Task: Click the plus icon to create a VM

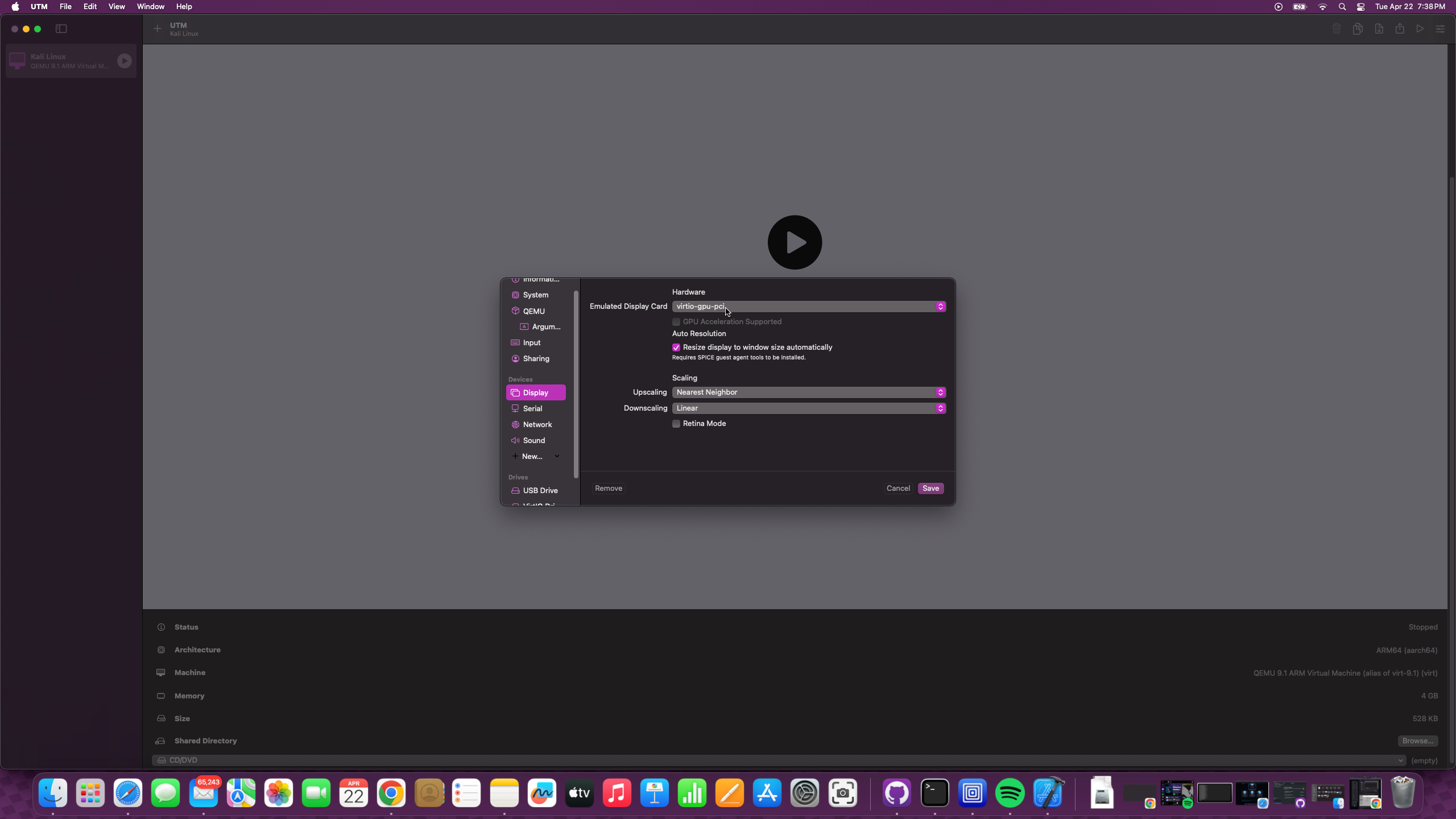Action: tap(158, 29)
